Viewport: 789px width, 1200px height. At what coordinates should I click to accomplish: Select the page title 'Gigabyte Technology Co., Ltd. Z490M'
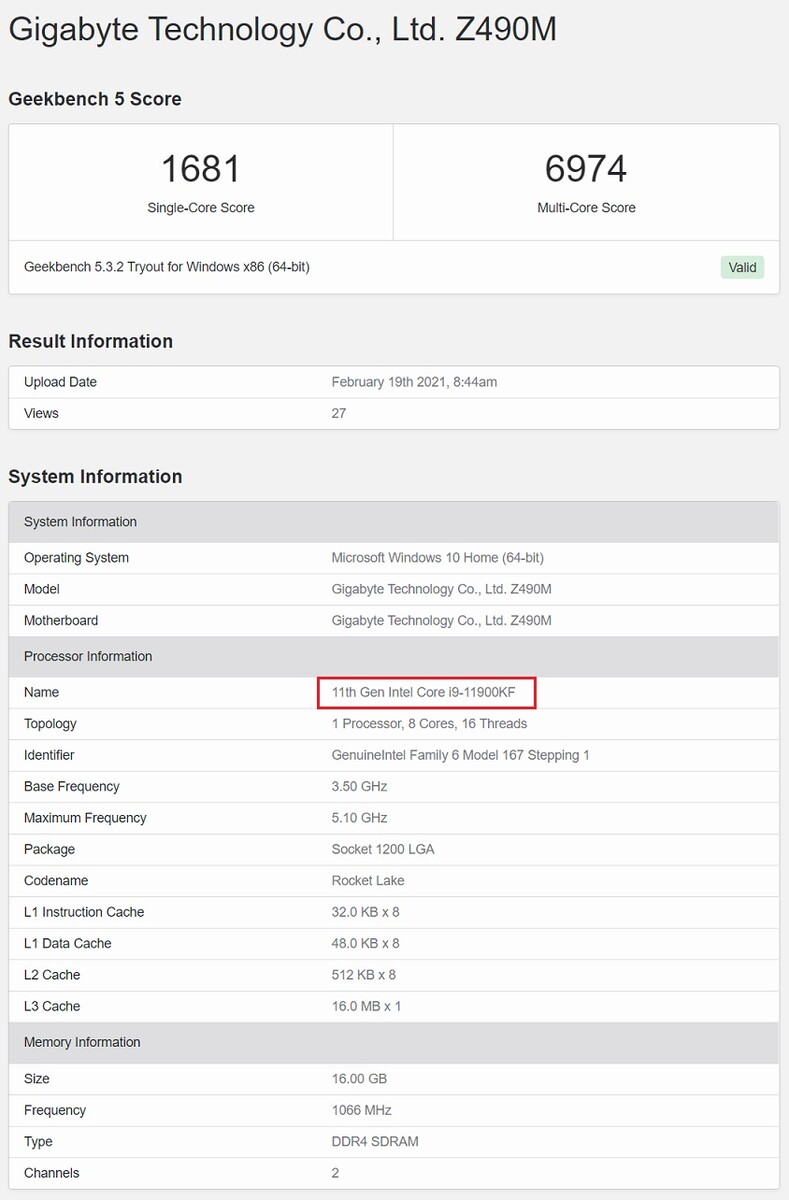(282, 29)
